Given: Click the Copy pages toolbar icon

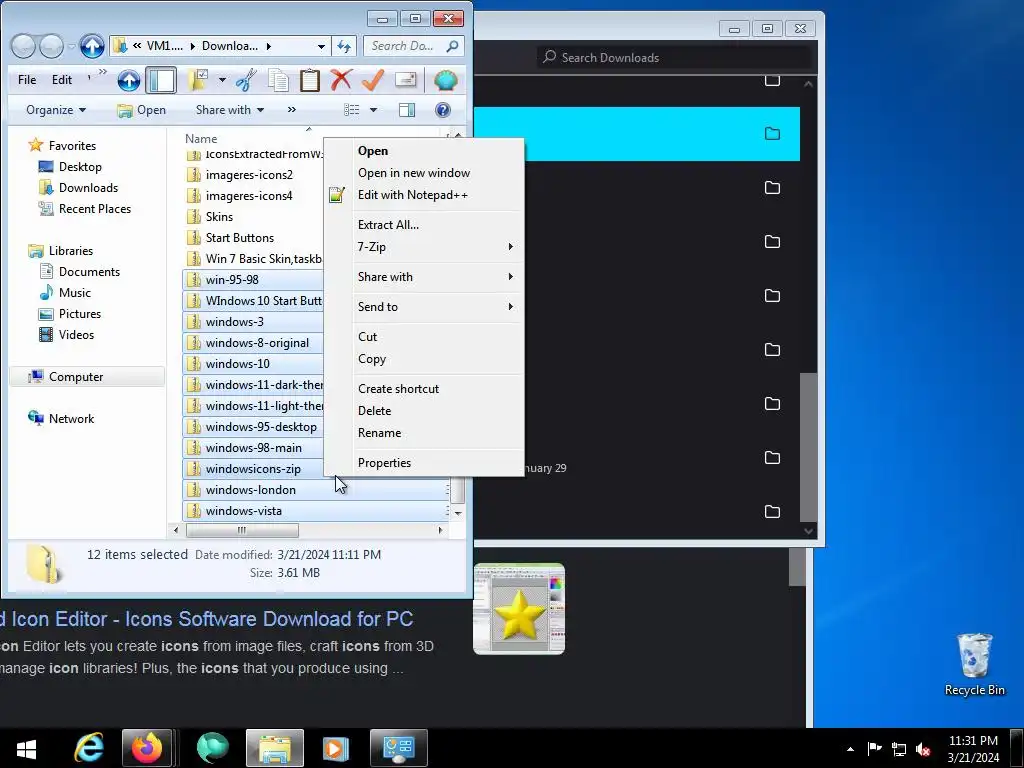Looking at the screenshot, I should point(278,80).
